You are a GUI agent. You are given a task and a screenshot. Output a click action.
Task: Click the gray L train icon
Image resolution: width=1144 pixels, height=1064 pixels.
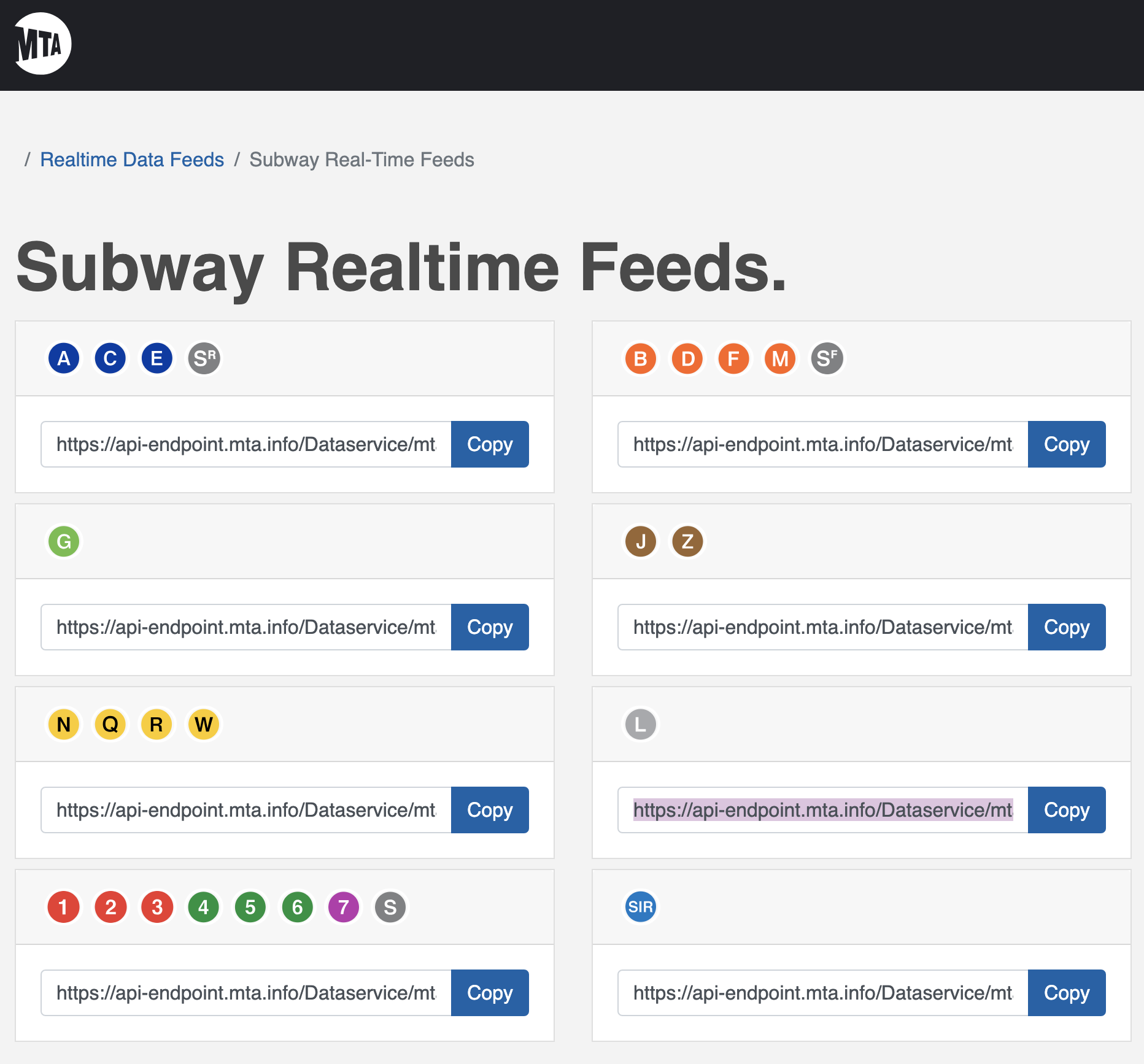(x=641, y=724)
